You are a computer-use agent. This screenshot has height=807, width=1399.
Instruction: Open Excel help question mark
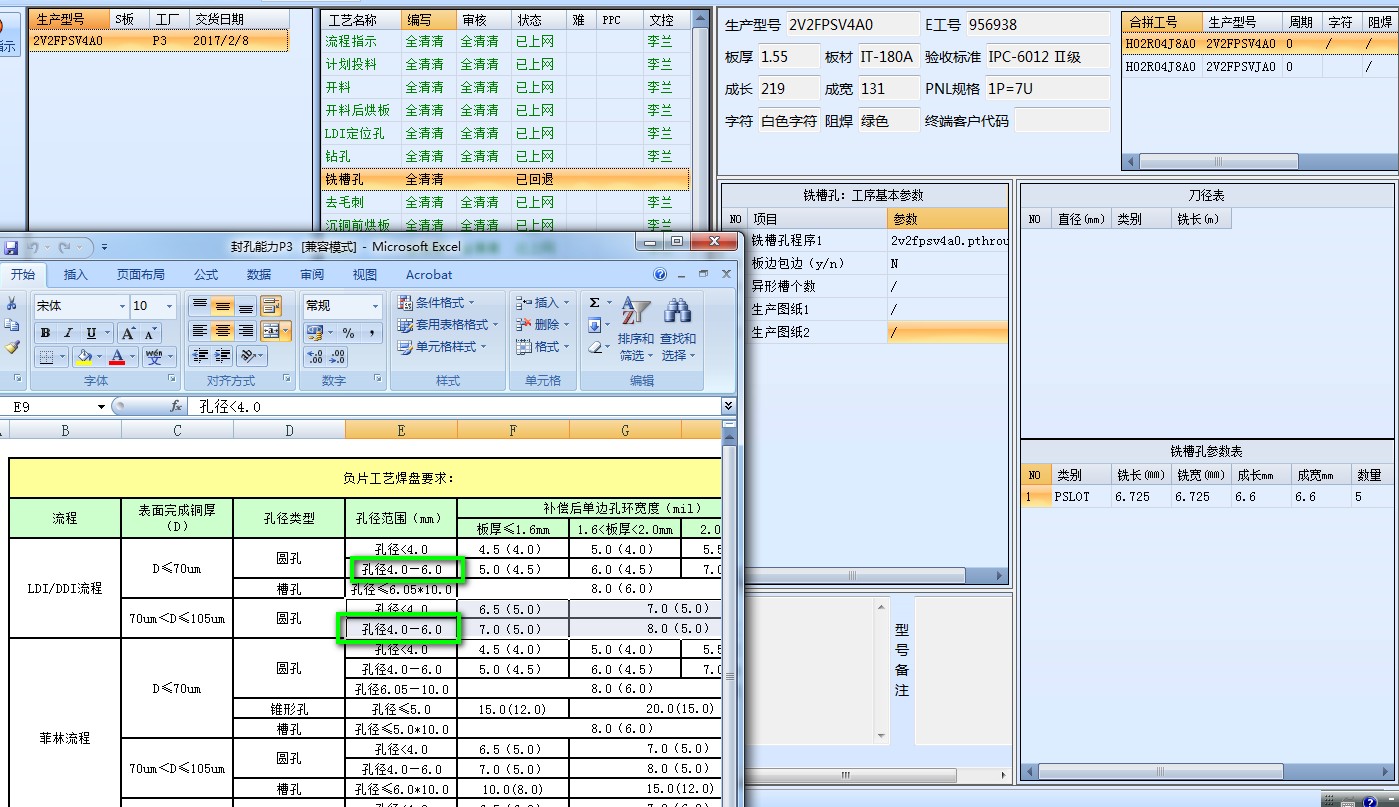pyautogui.click(x=660, y=275)
